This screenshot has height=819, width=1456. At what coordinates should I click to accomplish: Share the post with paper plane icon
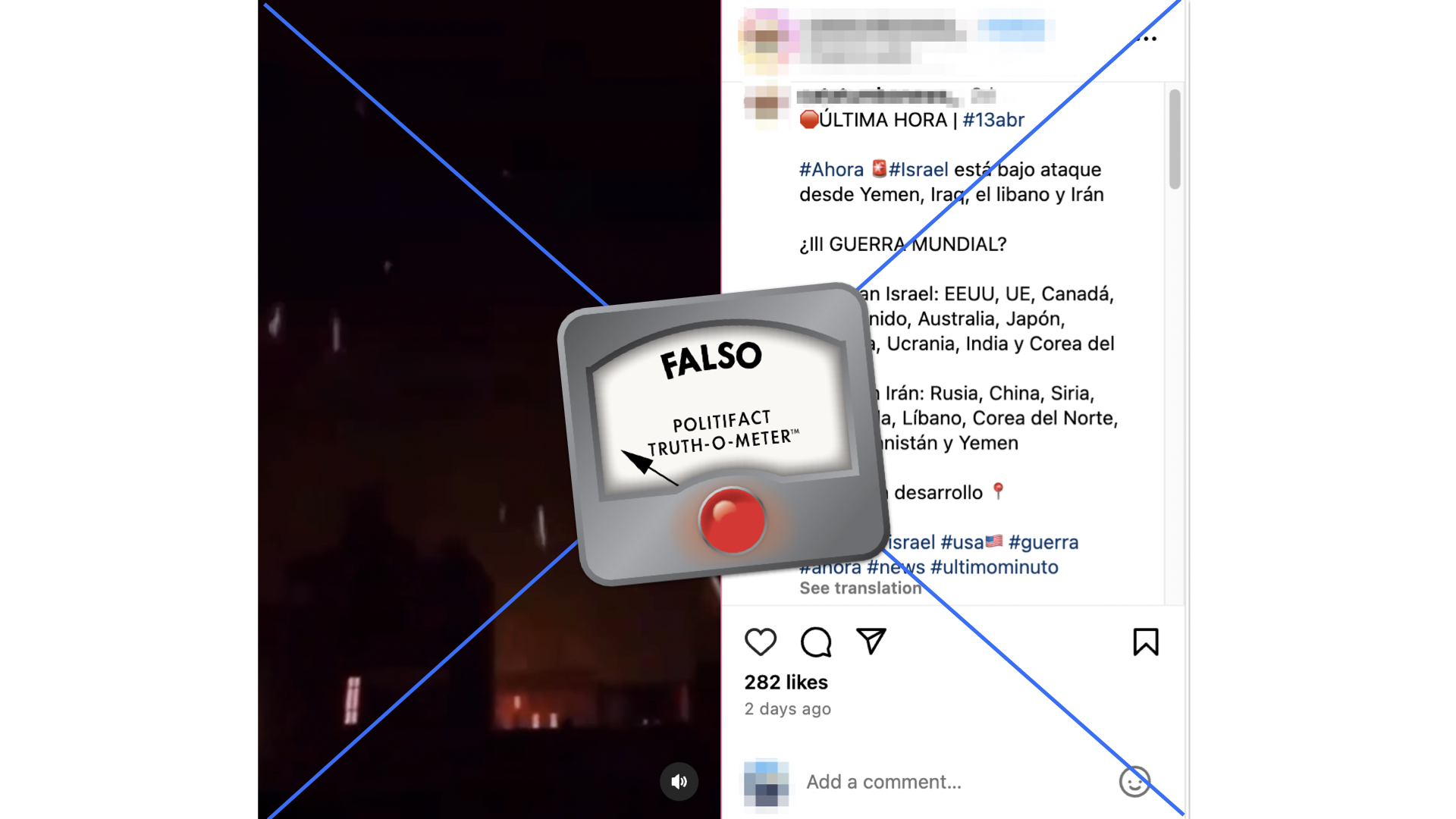click(871, 642)
